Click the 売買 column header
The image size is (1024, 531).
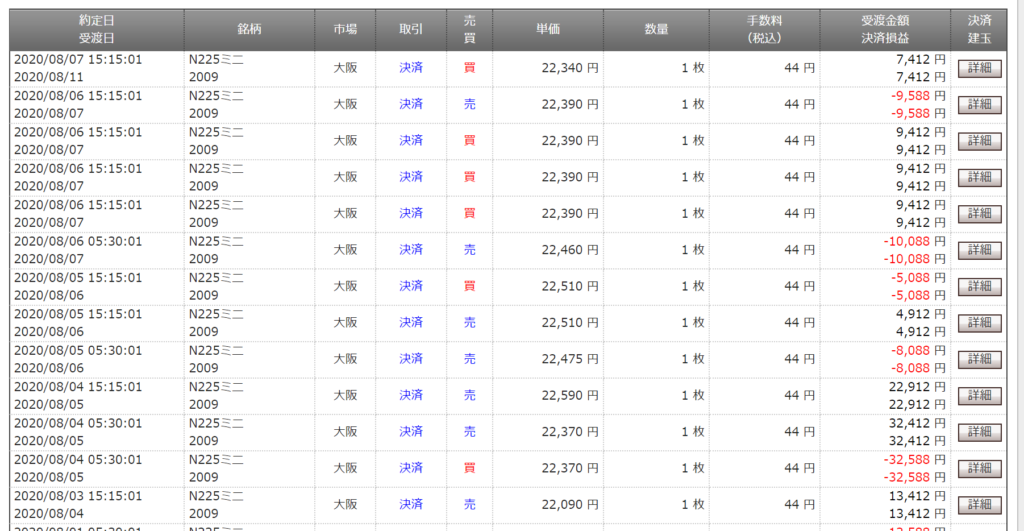470,29
